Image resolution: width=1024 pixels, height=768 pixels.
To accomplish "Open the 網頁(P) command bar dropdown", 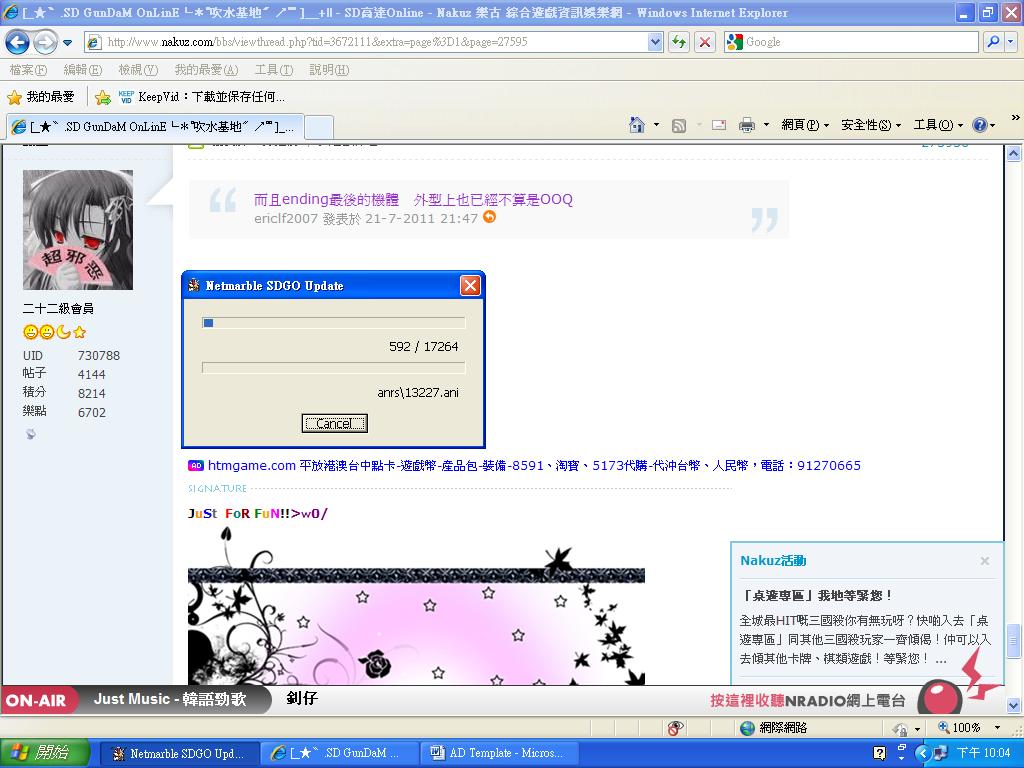I will [x=805, y=125].
